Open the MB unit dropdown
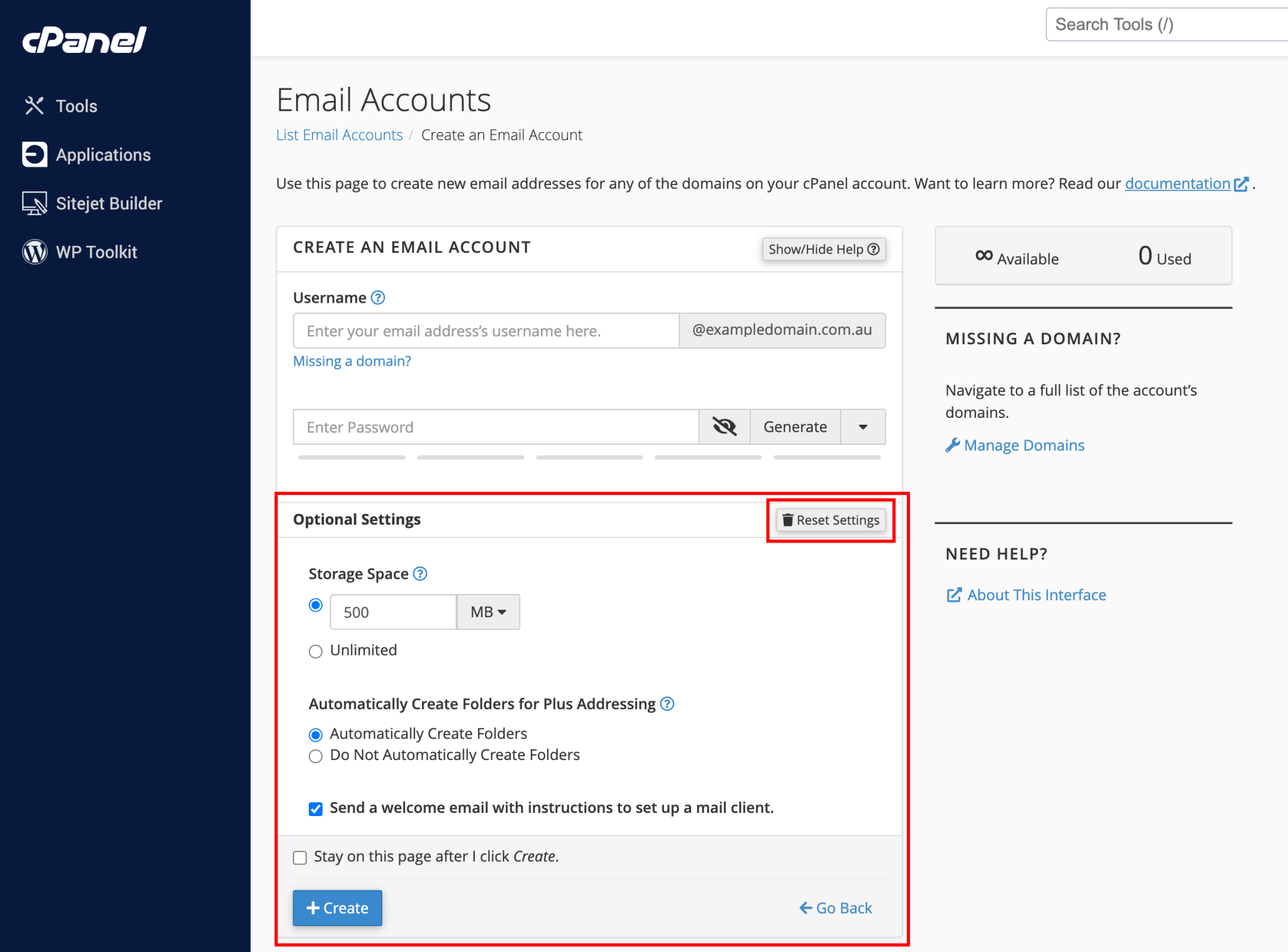 [x=488, y=612]
